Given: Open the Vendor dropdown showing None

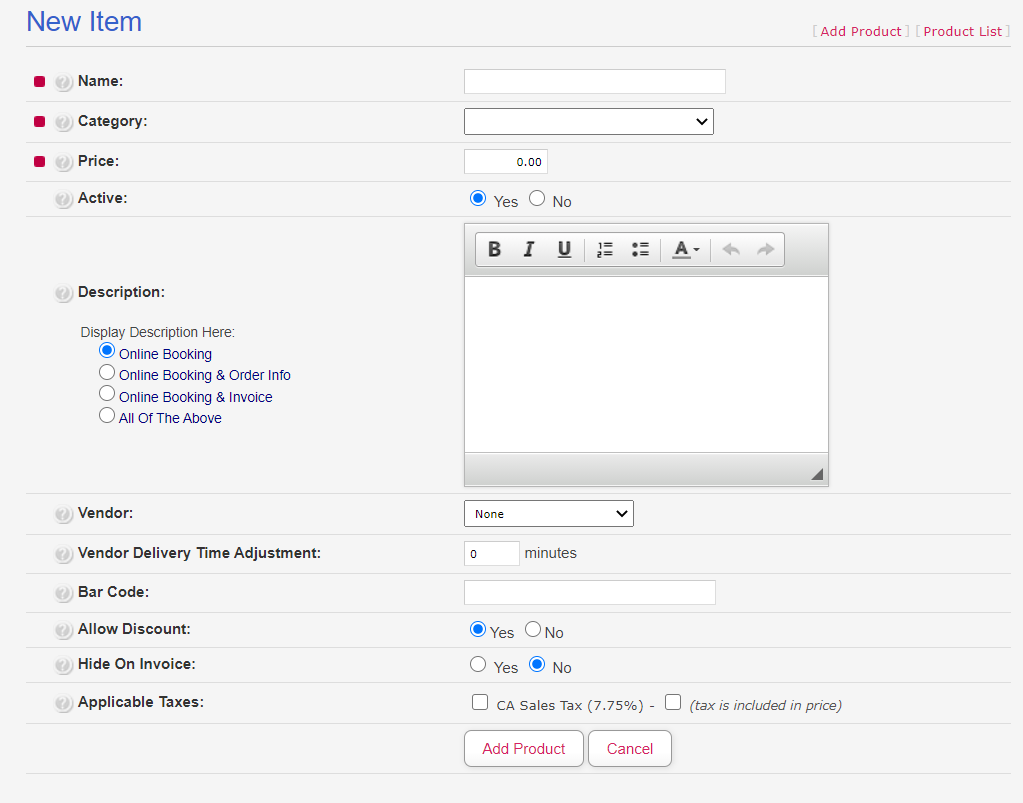Looking at the screenshot, I should 549,513.
